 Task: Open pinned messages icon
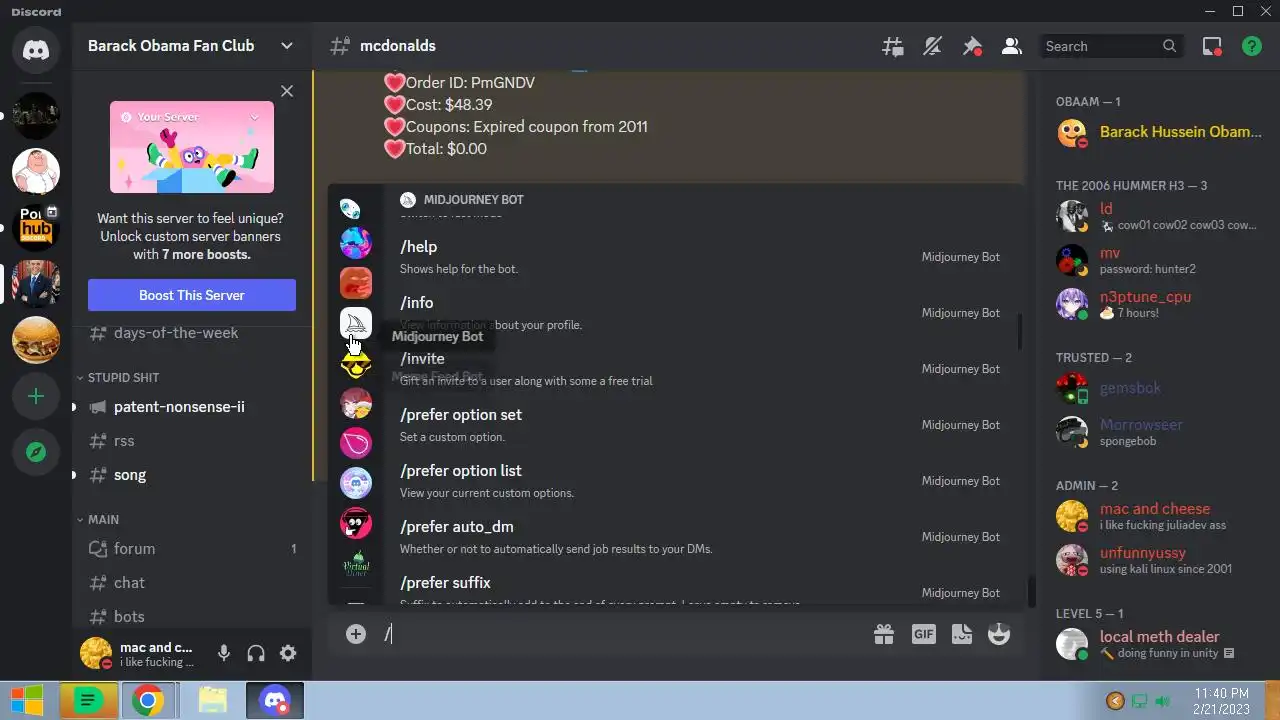pos(972,46)
